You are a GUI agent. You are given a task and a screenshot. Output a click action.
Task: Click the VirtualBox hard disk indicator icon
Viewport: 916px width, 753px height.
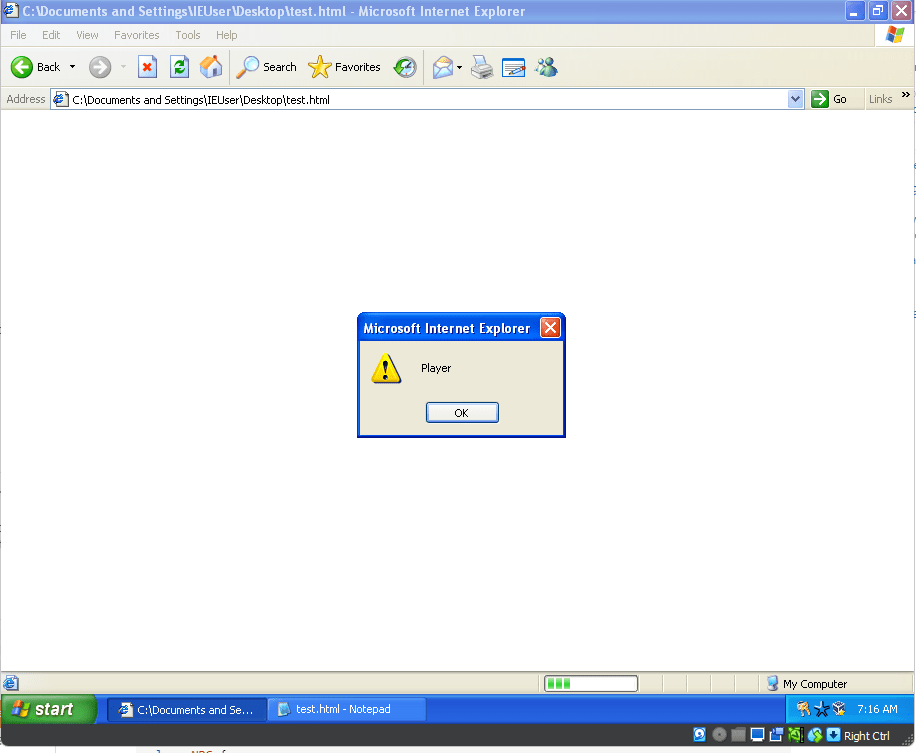point(699,735)
